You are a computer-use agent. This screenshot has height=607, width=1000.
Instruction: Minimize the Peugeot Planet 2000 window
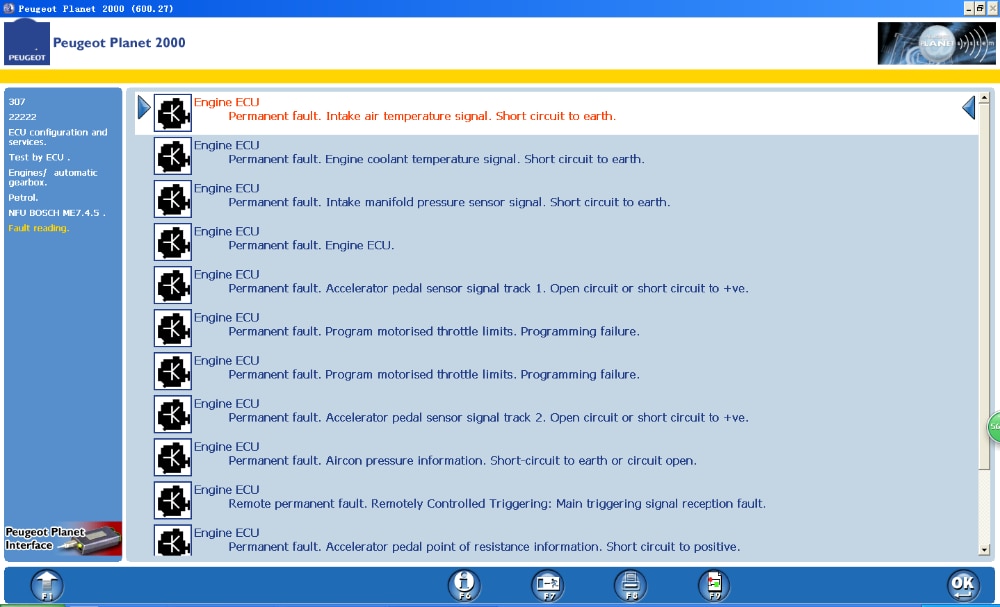point(969,8)
